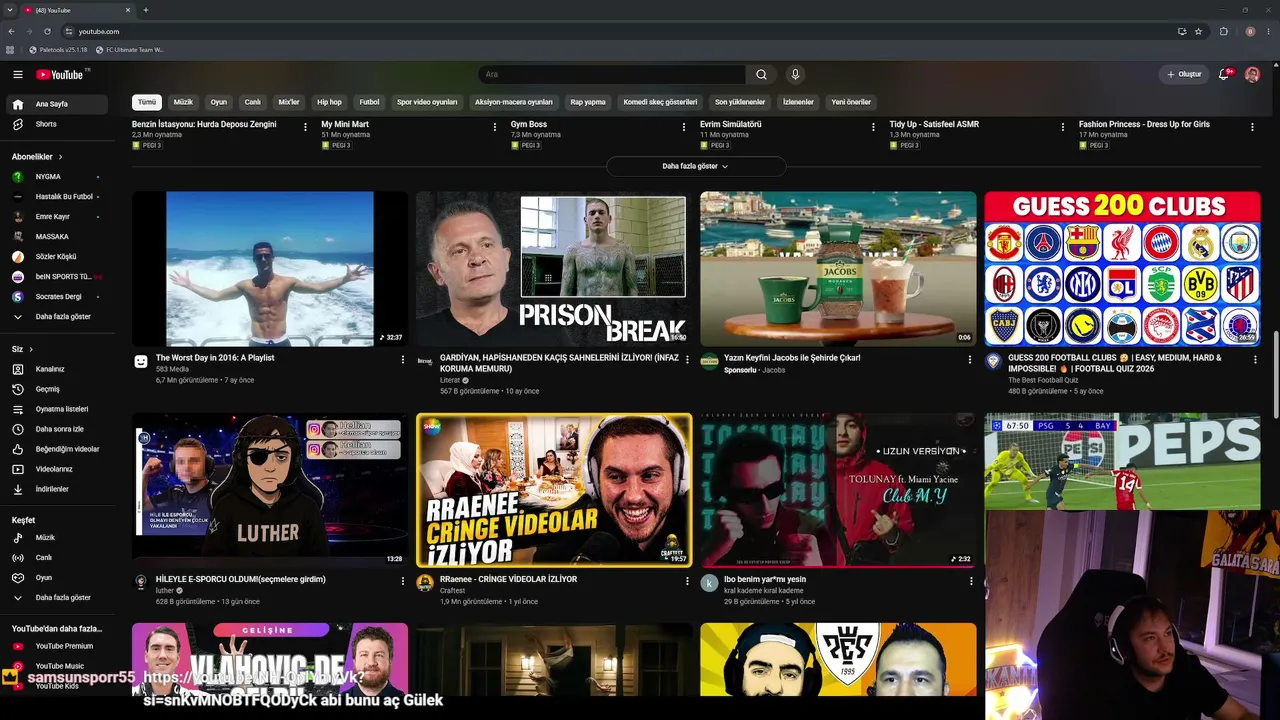
Task: Open the 583 Media channel avatar
Action: (x=141, y=361)
